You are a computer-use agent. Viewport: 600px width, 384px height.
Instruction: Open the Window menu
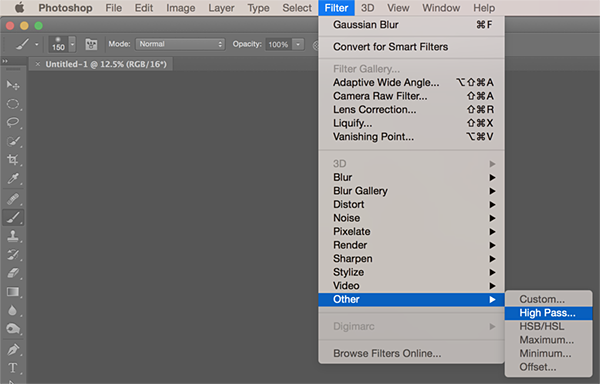[441, 8]
